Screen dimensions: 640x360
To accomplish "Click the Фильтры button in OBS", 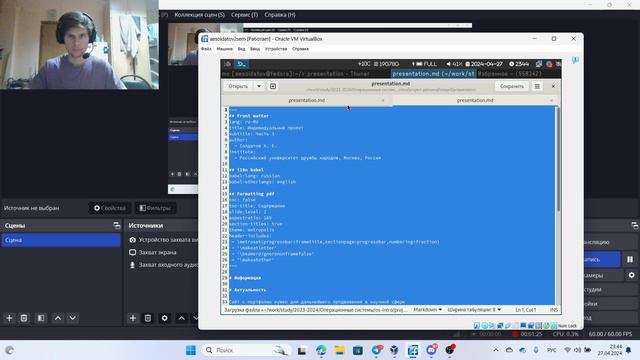I will (x=155, y=208).
